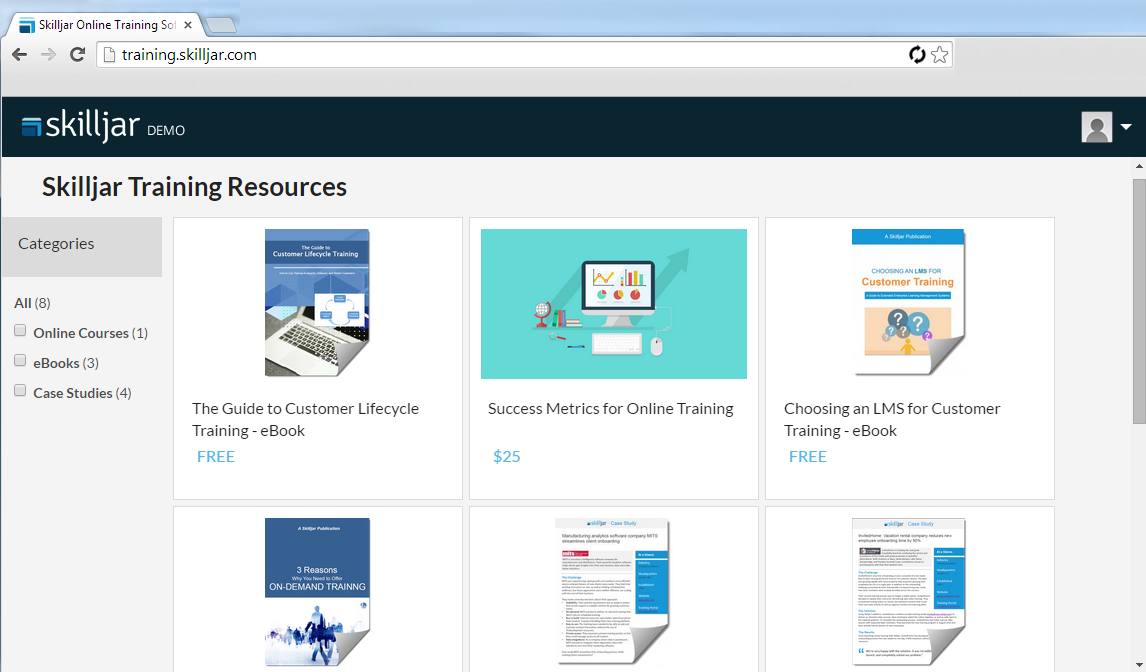Click the eBooks (3) label

coord(66,363)
